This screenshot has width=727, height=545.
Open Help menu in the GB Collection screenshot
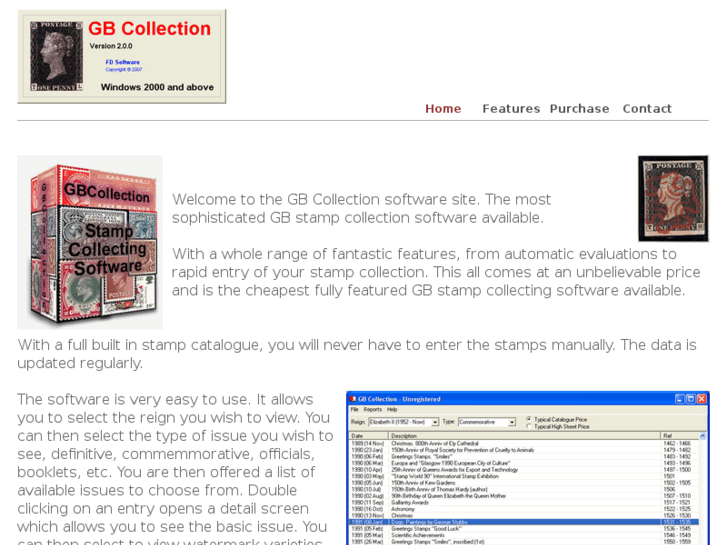coord(392,410)
